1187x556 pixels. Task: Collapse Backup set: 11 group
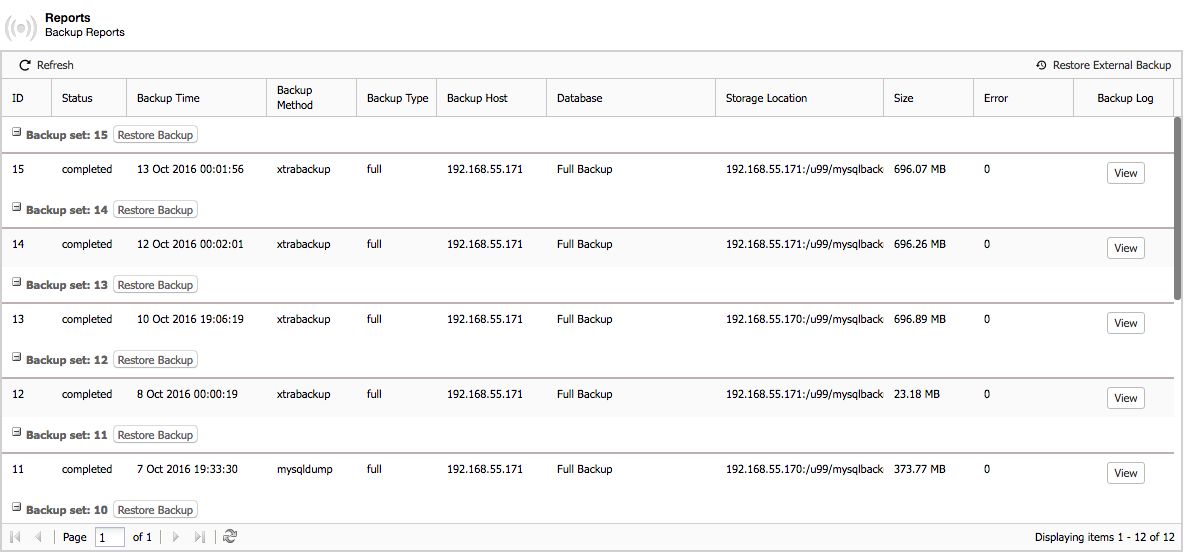17,431
